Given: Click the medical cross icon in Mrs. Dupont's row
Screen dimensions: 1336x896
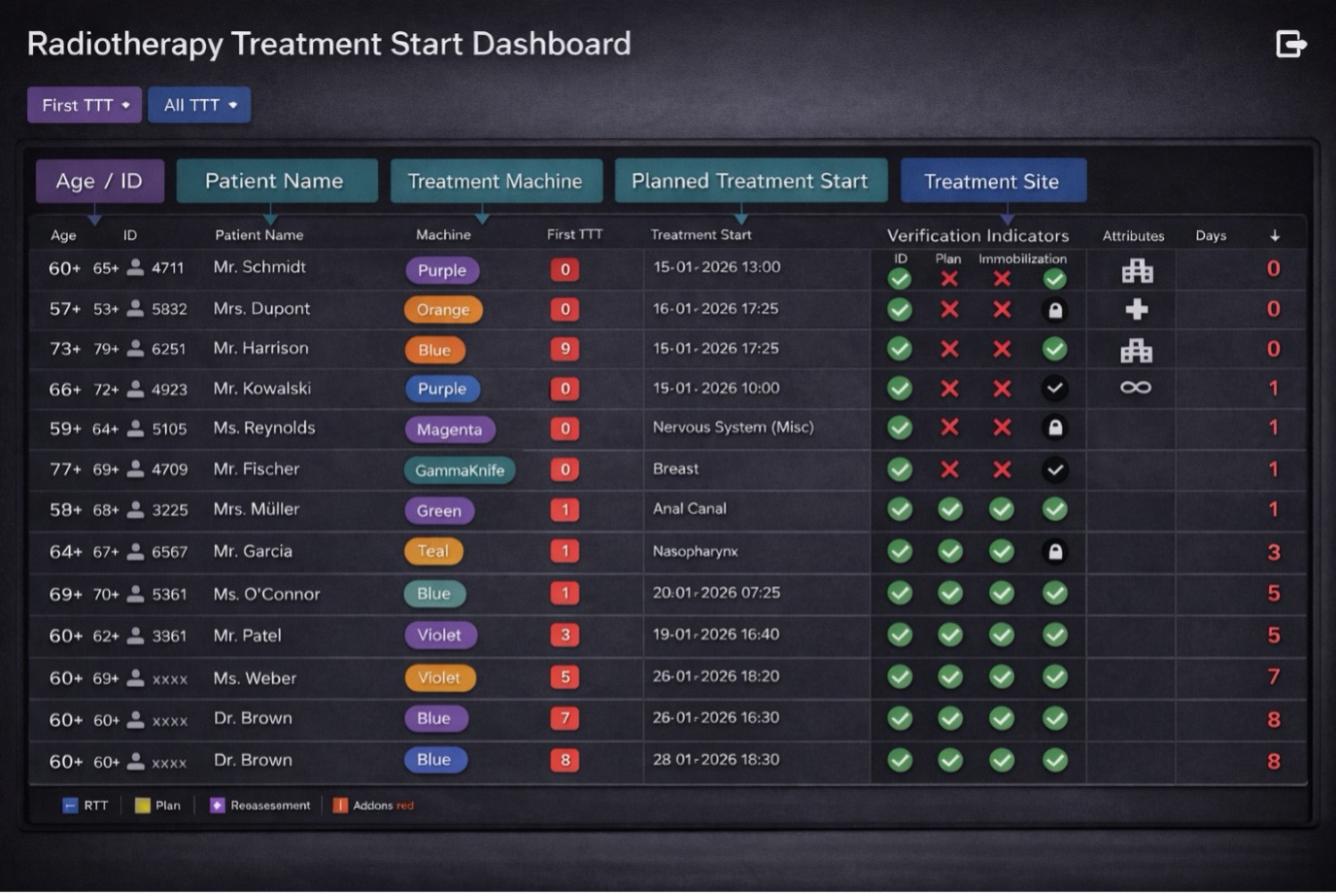Looking at the screenshot, I should coord(1136,309).
